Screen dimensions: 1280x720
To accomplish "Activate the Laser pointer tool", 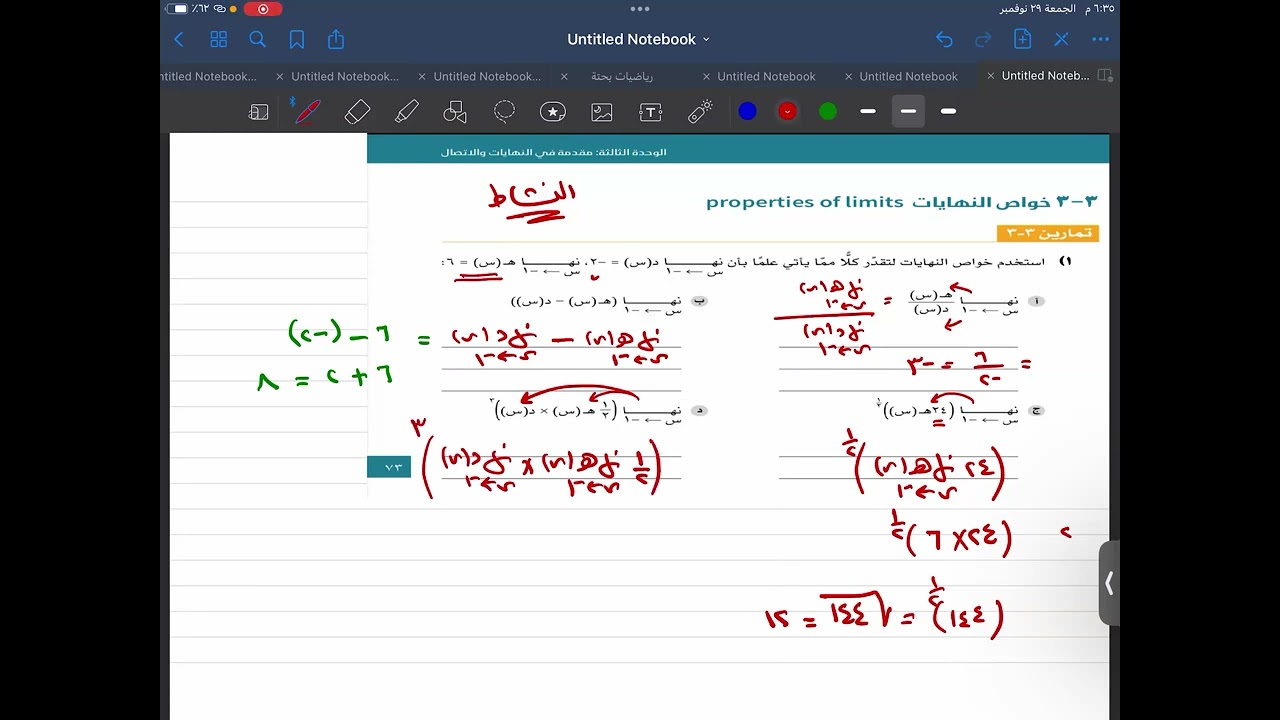I will tap(700, 111).
